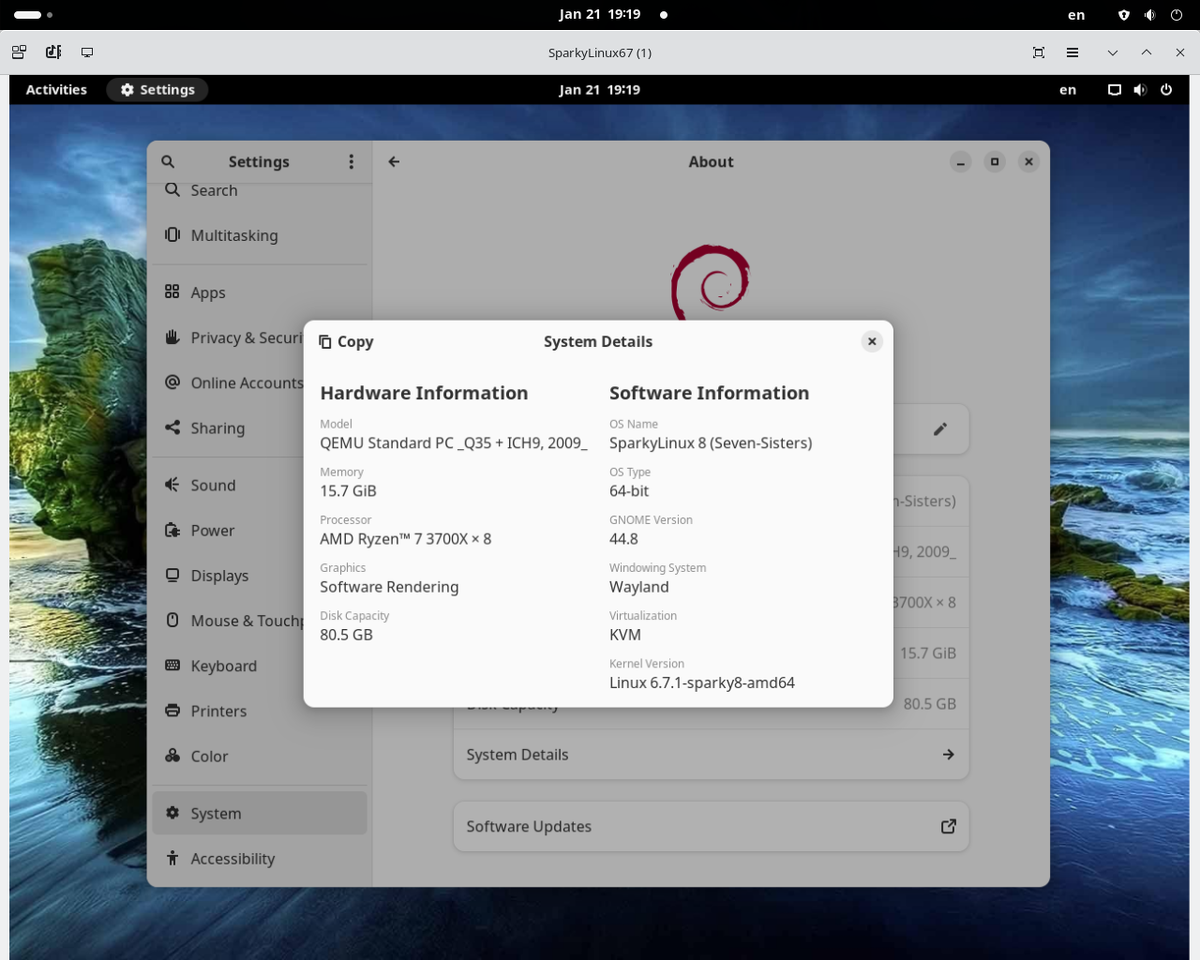Click the pencil edit icon on About page

point(940,428)
